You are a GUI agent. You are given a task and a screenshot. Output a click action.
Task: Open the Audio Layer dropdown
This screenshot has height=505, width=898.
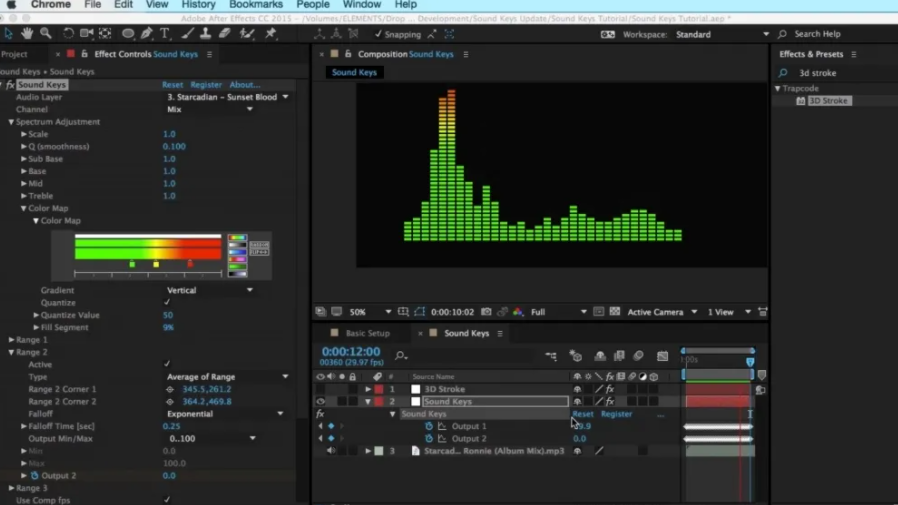[227, 97]
